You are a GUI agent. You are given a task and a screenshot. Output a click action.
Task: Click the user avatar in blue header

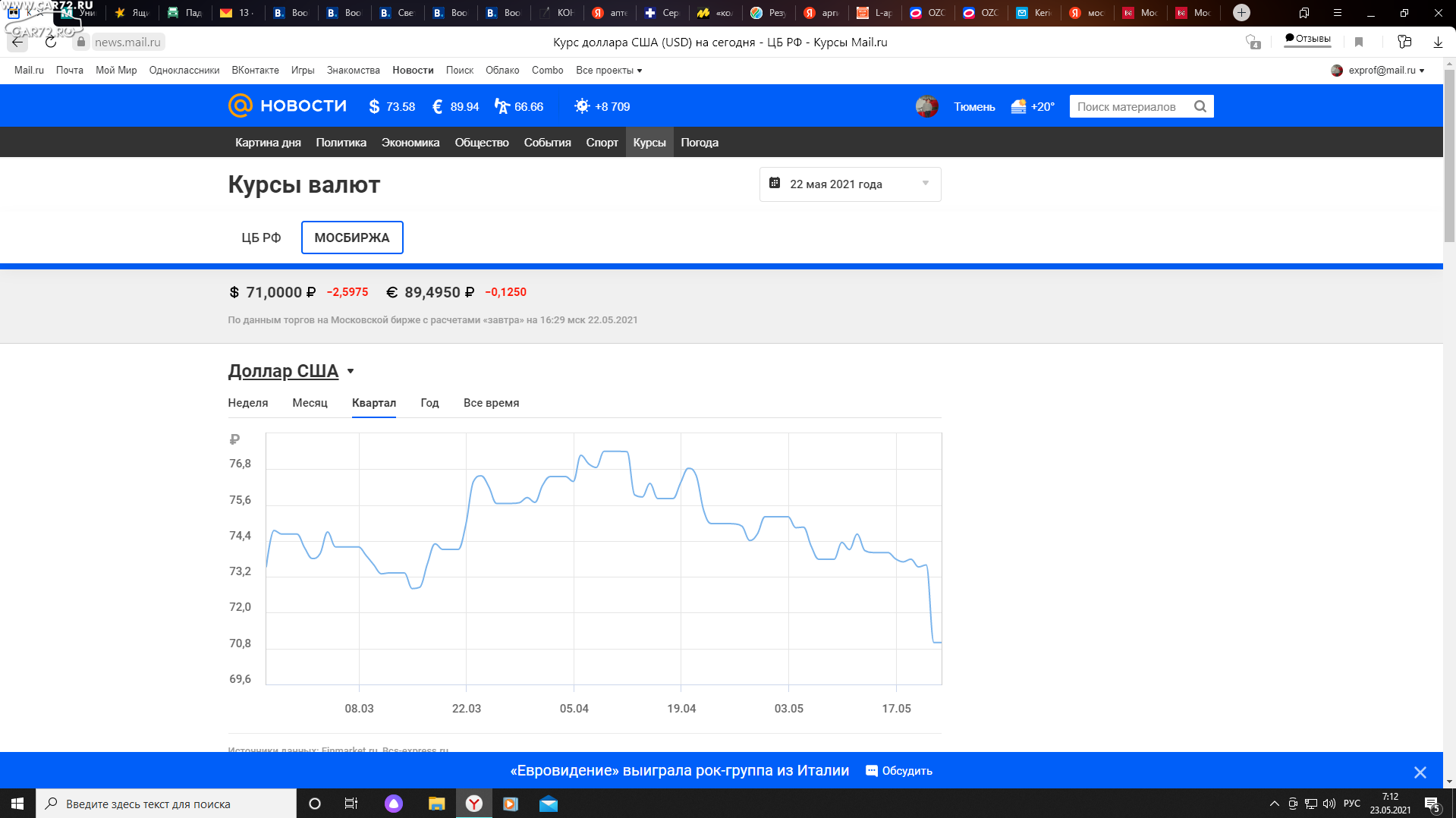[927, 106]
